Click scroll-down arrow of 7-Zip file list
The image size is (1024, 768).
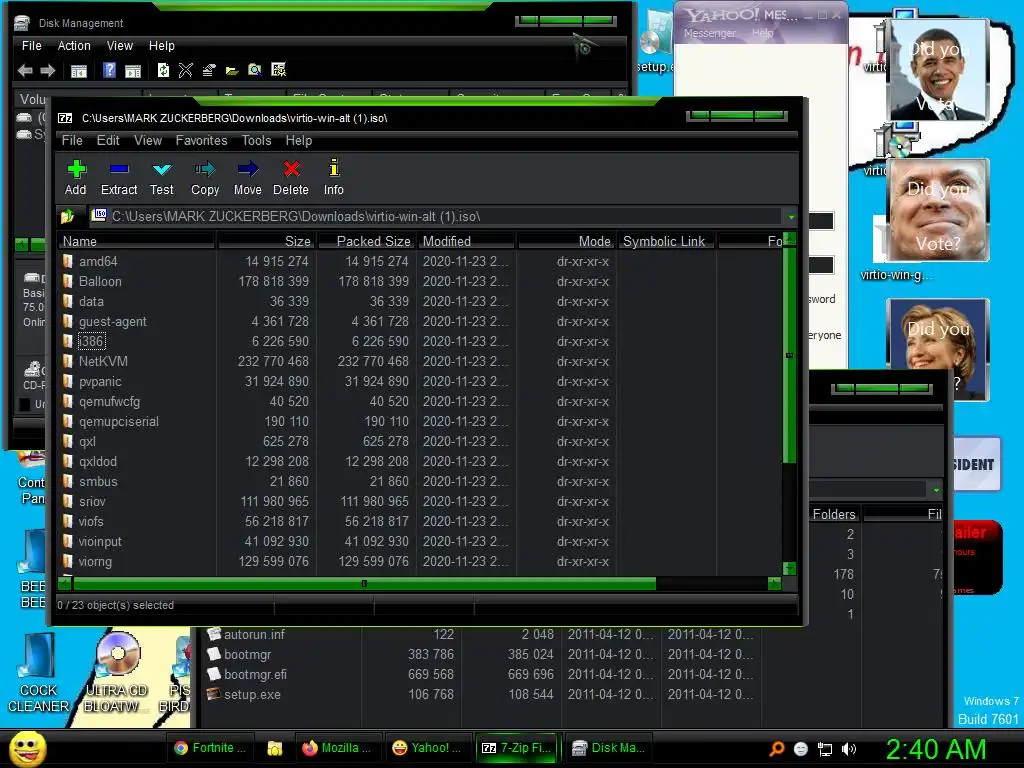point(789,568)
